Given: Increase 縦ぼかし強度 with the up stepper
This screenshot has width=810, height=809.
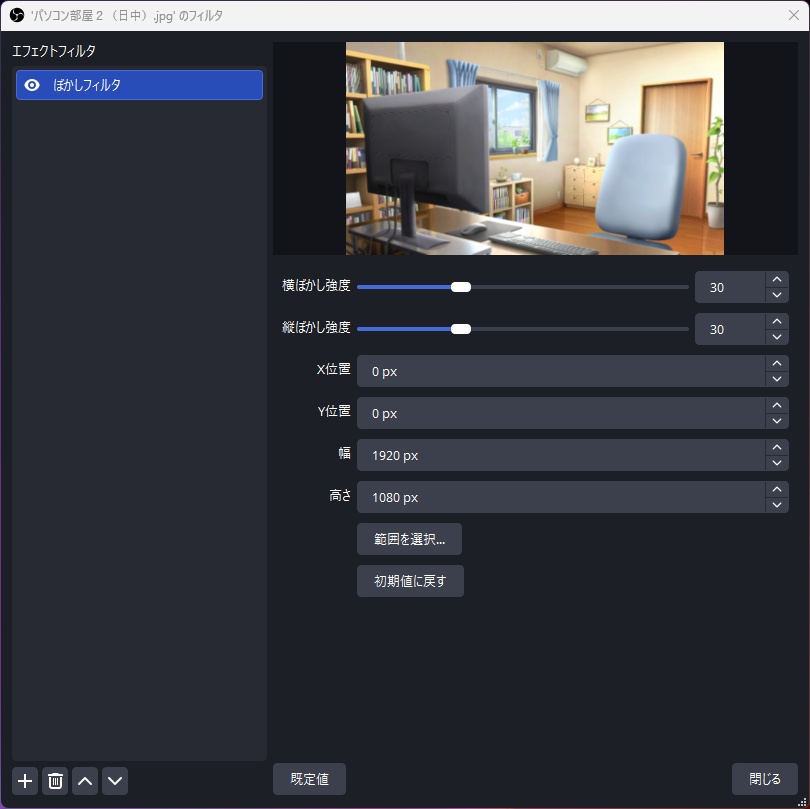Looking at the screenshot, I should coord(777,321).
